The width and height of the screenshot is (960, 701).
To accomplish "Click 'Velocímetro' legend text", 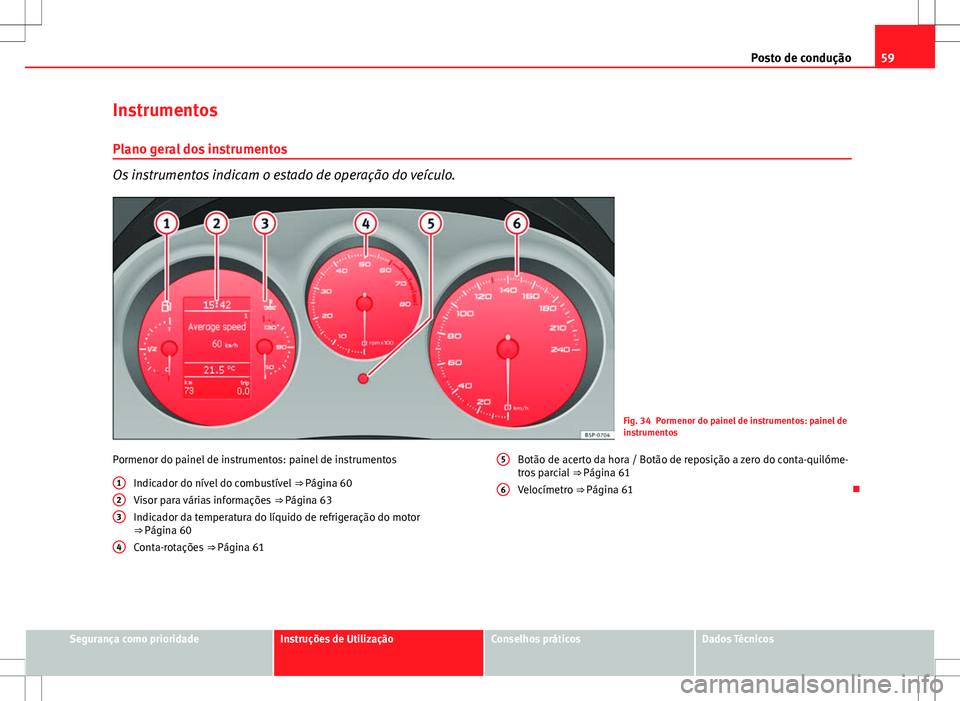I will point(545,490).
